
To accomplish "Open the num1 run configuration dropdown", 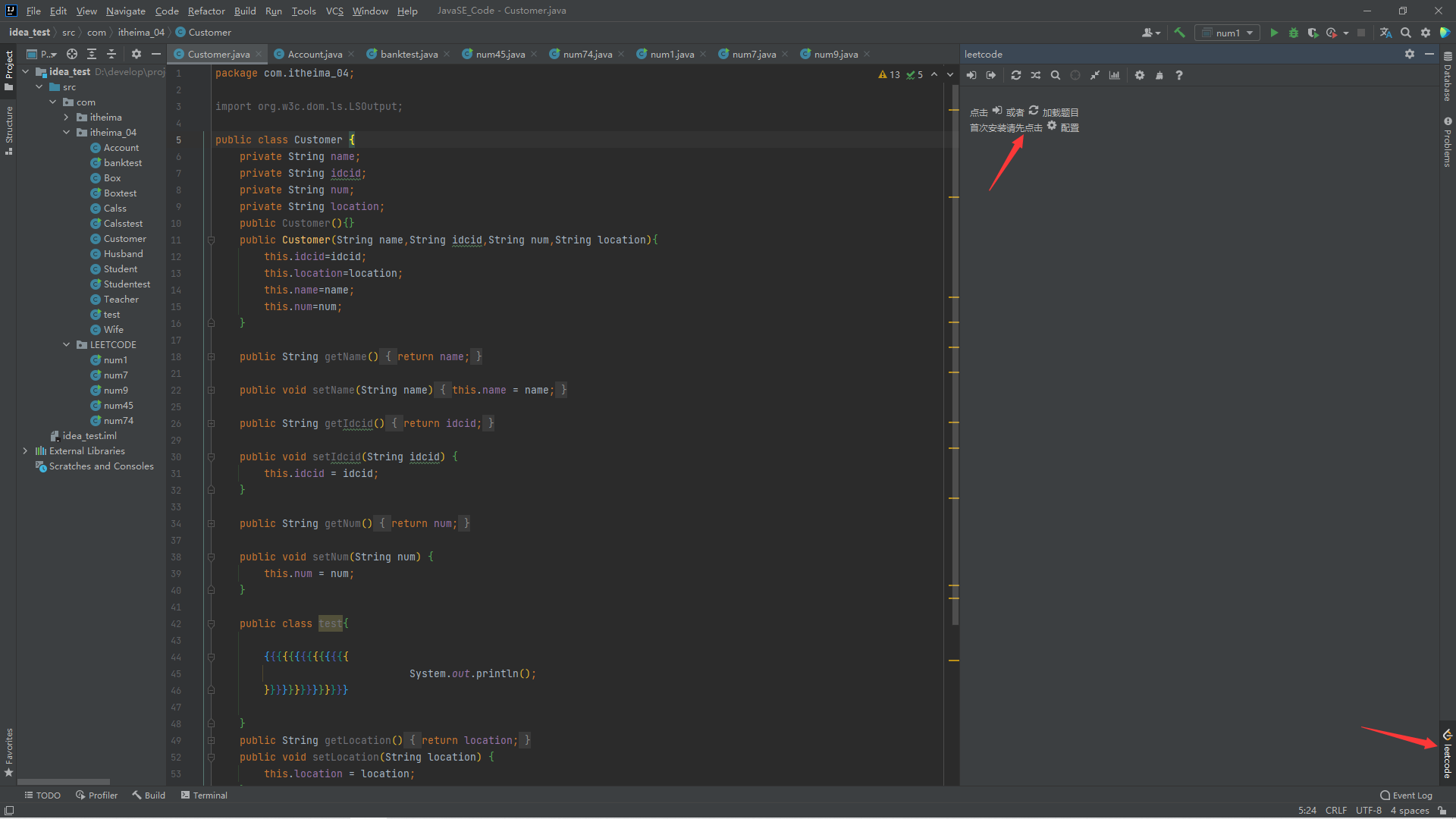I will click(x=1228, y=33).
